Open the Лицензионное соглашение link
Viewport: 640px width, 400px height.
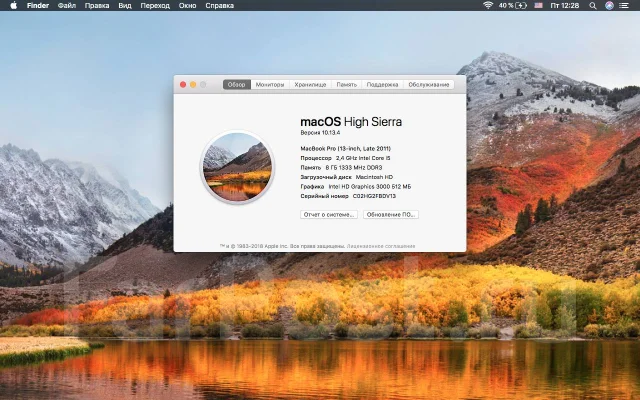(x=381, y=246)
